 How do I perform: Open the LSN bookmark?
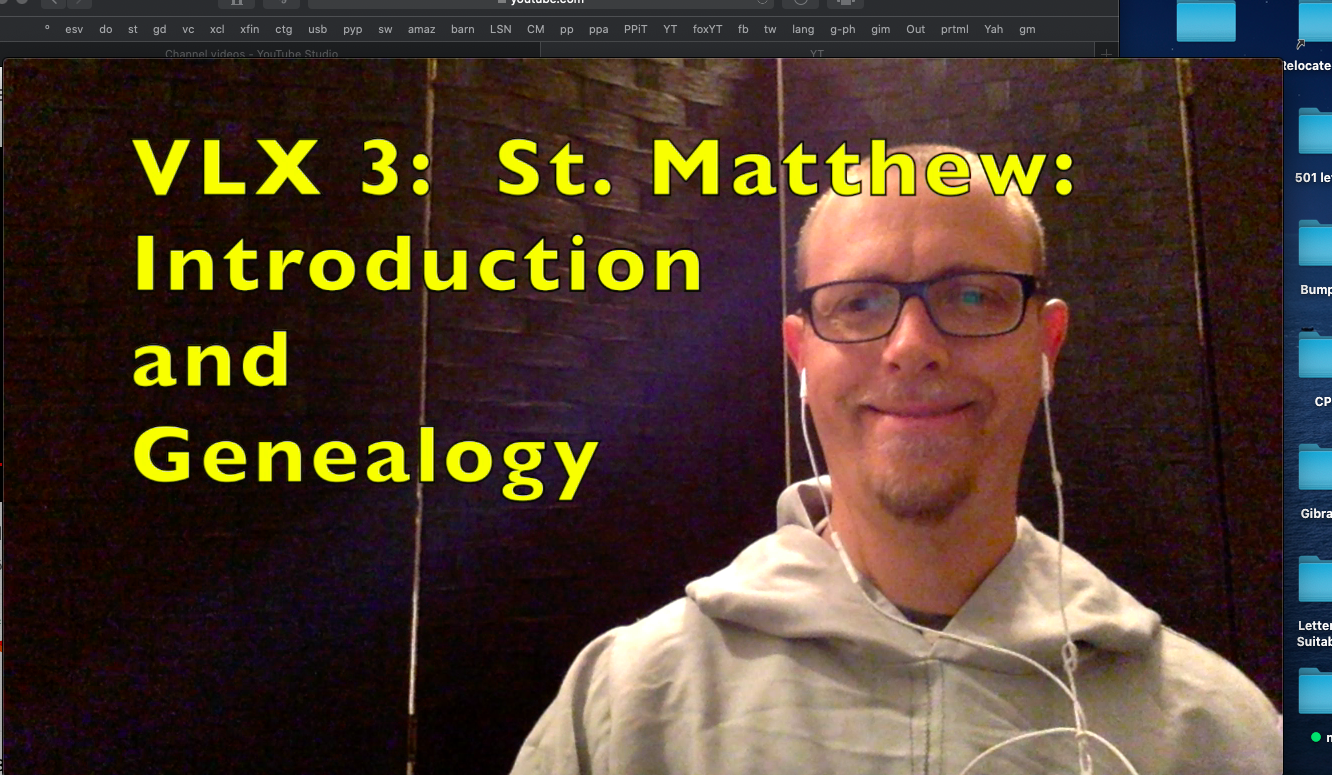501,29
